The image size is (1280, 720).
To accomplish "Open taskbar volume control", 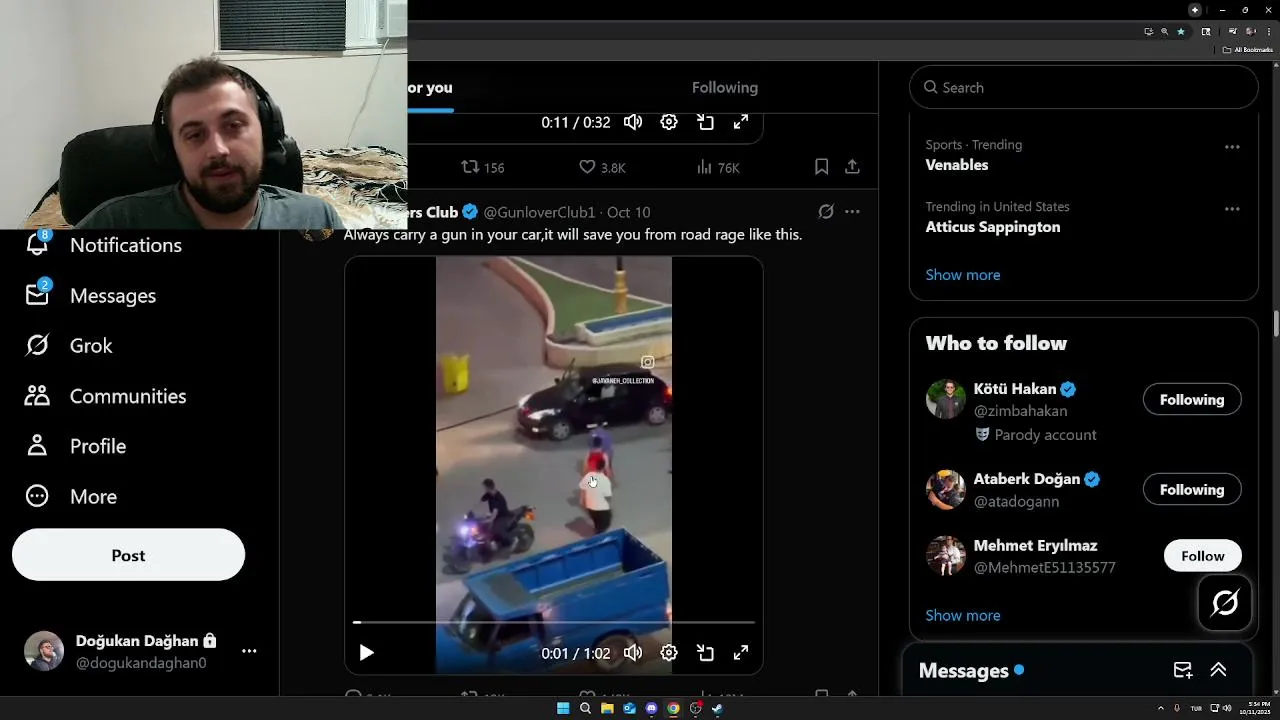I will coord(1227,708).
